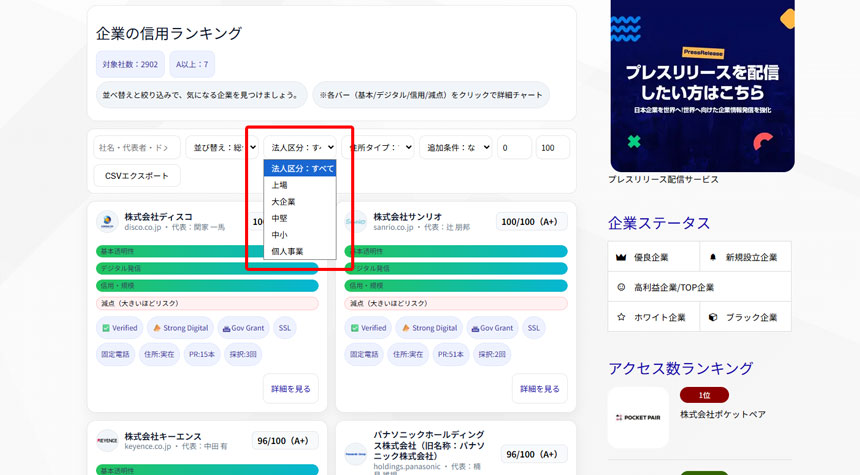Viewport: 860px width, 475px height.
Task: Open the 法人区分 dropdown
Action: pos(300,148)
